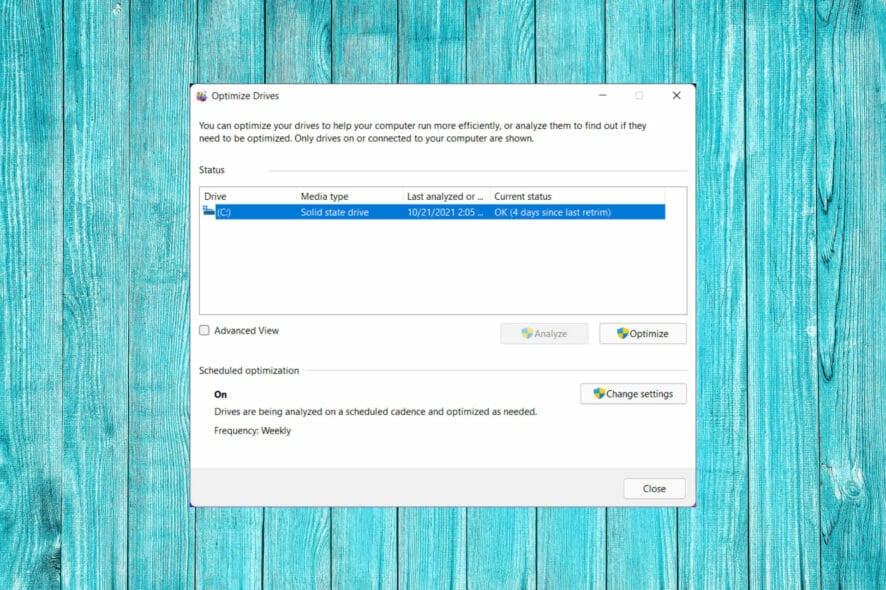Viewport: 886px width, 590px height.
Task: Click the shield icon on Analyze
Action: click(x=525, y=334)
